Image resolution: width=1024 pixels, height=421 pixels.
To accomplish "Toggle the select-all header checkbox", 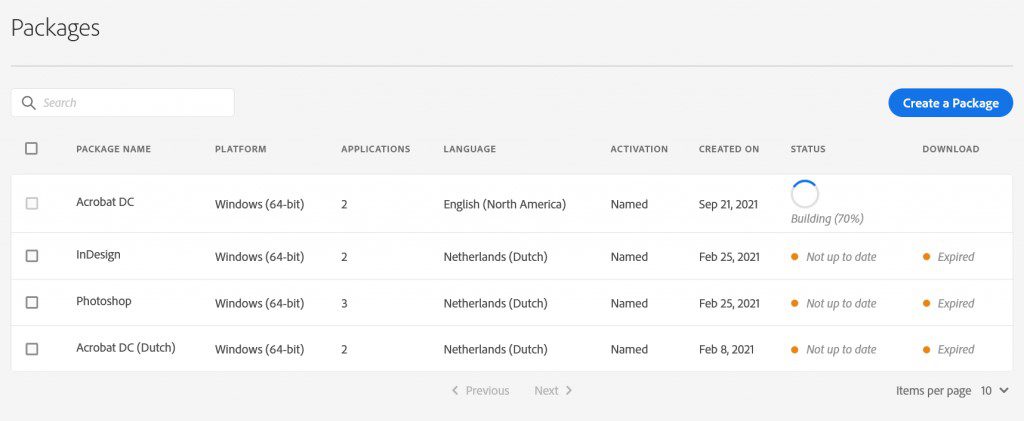I will click(31, 148).
